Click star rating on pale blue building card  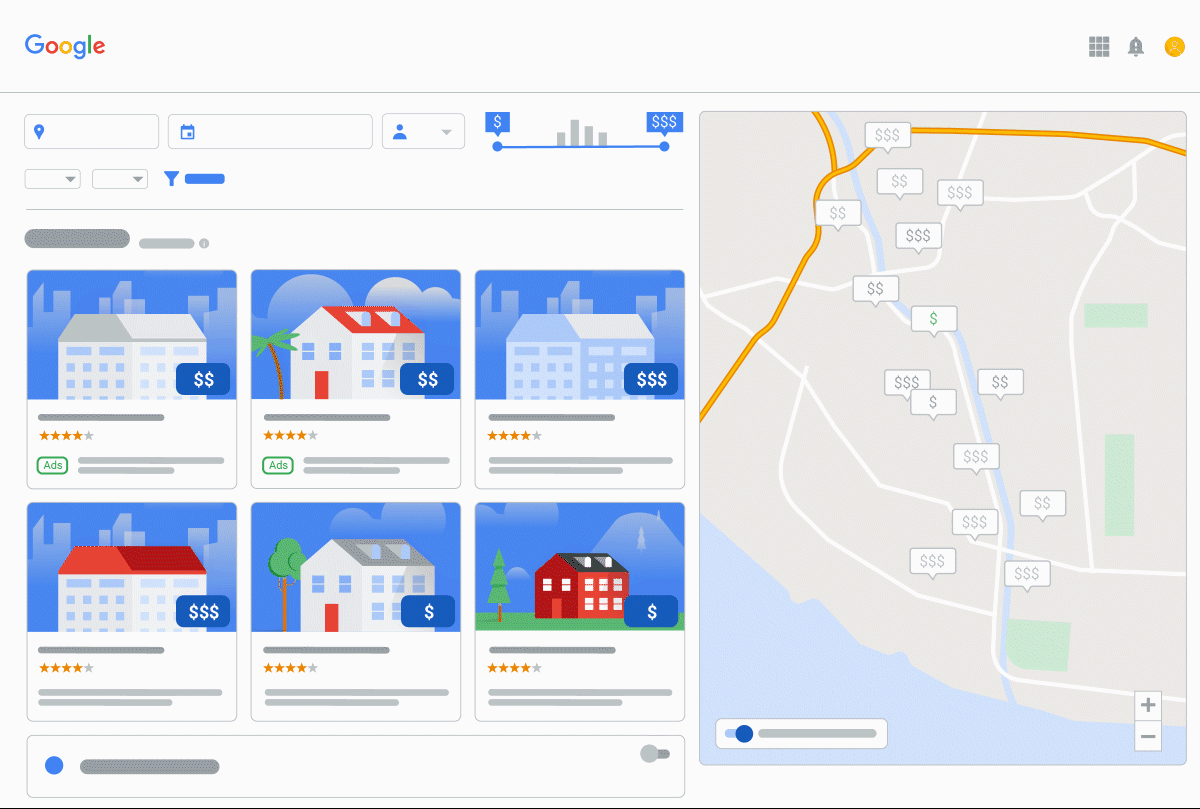[x=515, y=436]
